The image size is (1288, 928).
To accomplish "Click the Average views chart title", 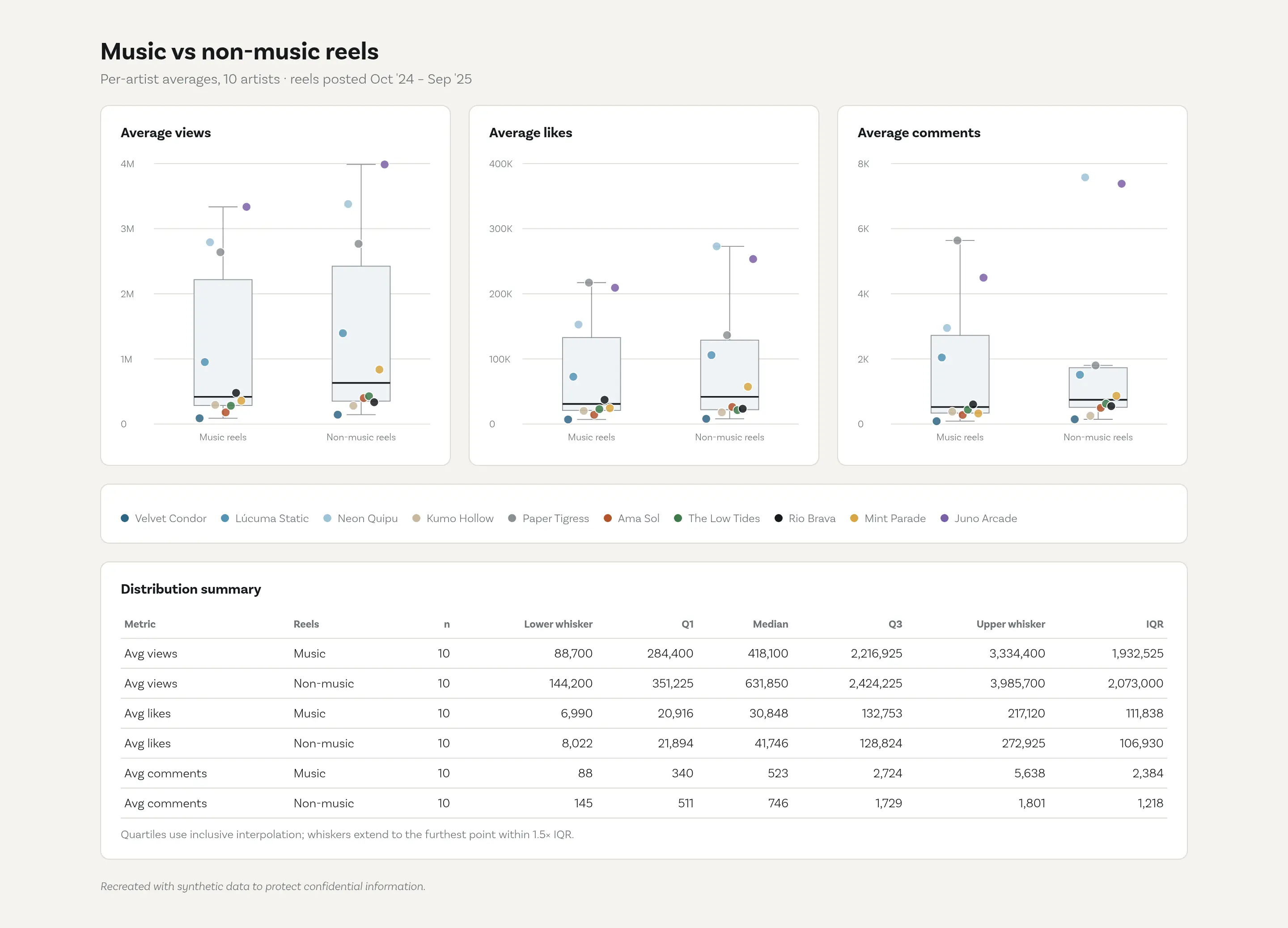I will pyautogui.click(x=166, y=133).
